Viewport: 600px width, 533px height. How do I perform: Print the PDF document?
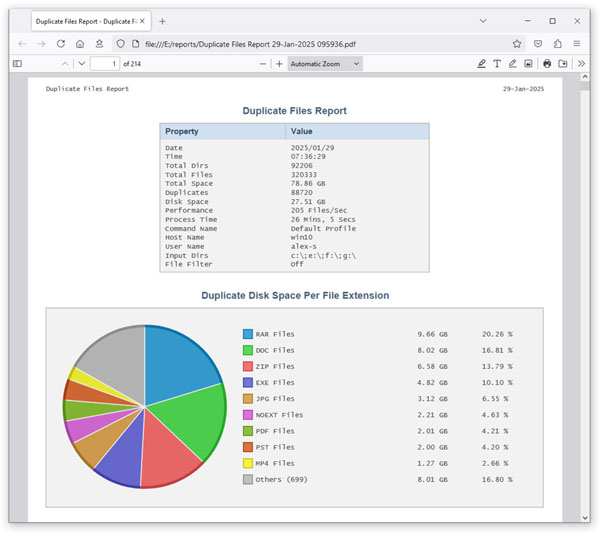[547, 64]
